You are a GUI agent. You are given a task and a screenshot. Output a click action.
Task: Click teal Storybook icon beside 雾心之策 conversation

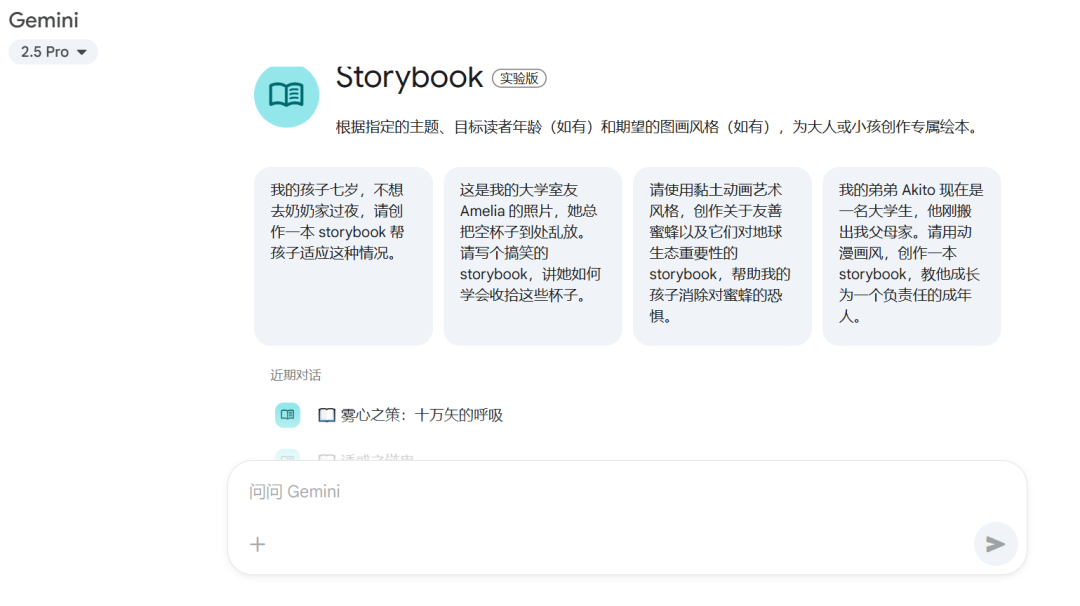pyautogui.click(x=287, y=415)
